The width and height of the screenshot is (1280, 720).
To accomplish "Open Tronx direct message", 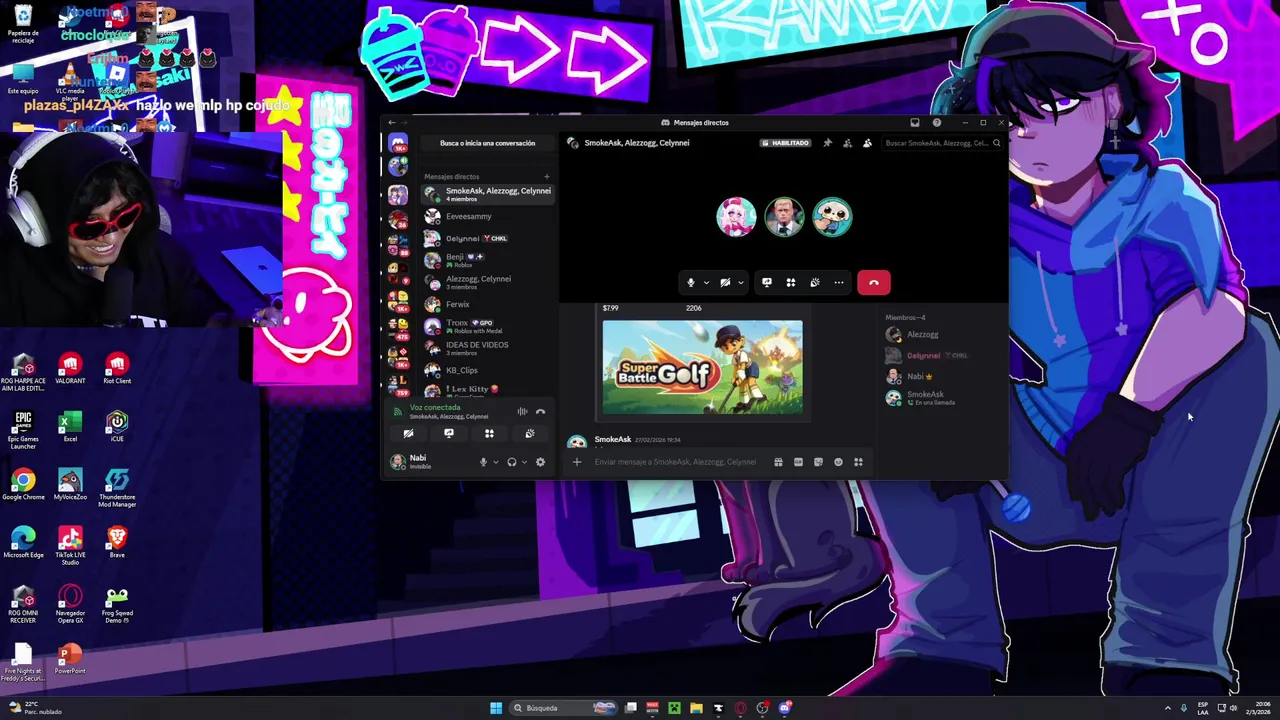I will (x=487, y=326).
